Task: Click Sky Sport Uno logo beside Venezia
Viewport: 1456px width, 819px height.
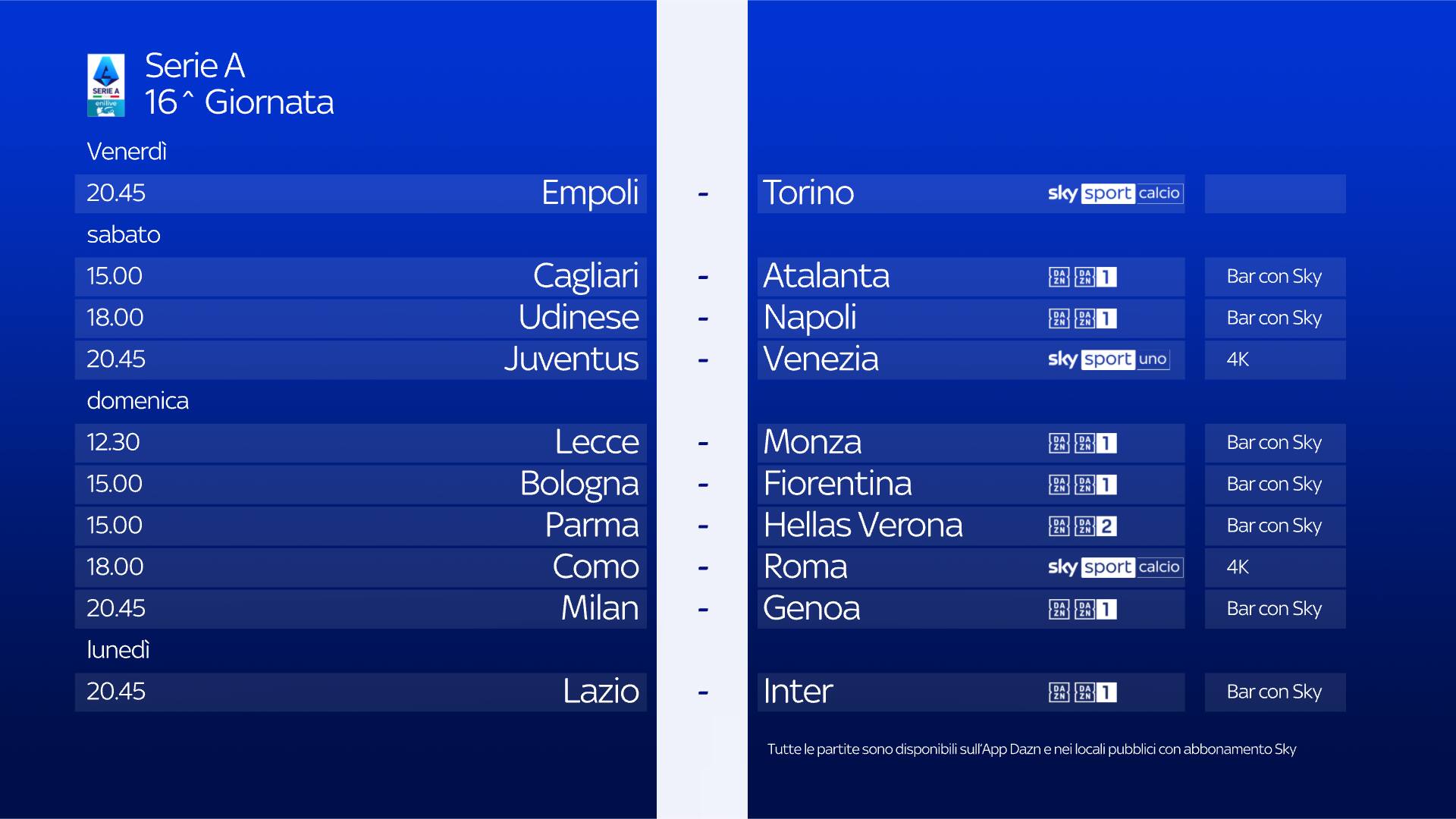Action: pyautogui.click(x=1108, y=359)
